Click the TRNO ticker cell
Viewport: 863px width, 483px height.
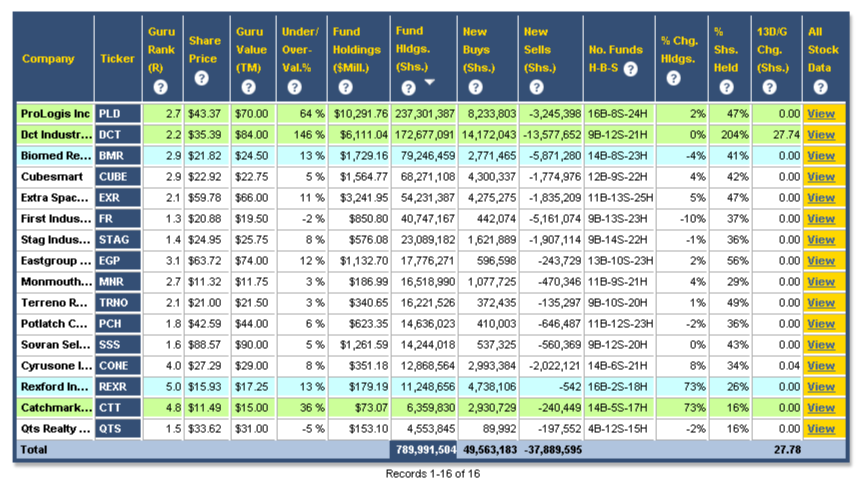coord(118,303)
